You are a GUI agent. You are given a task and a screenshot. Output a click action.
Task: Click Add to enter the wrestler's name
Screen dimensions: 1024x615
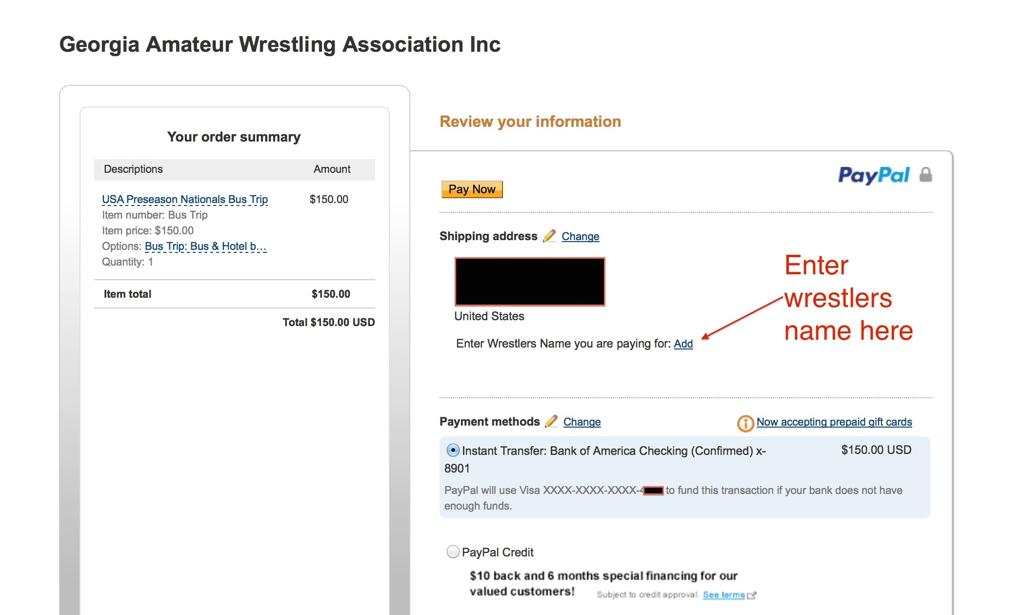[x=684, y=343]
